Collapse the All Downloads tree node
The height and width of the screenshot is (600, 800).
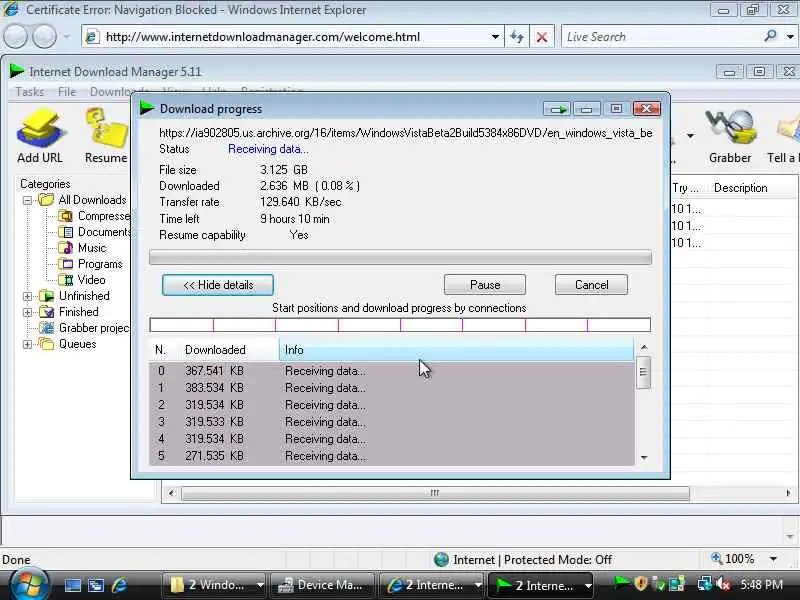click(28, 200)
